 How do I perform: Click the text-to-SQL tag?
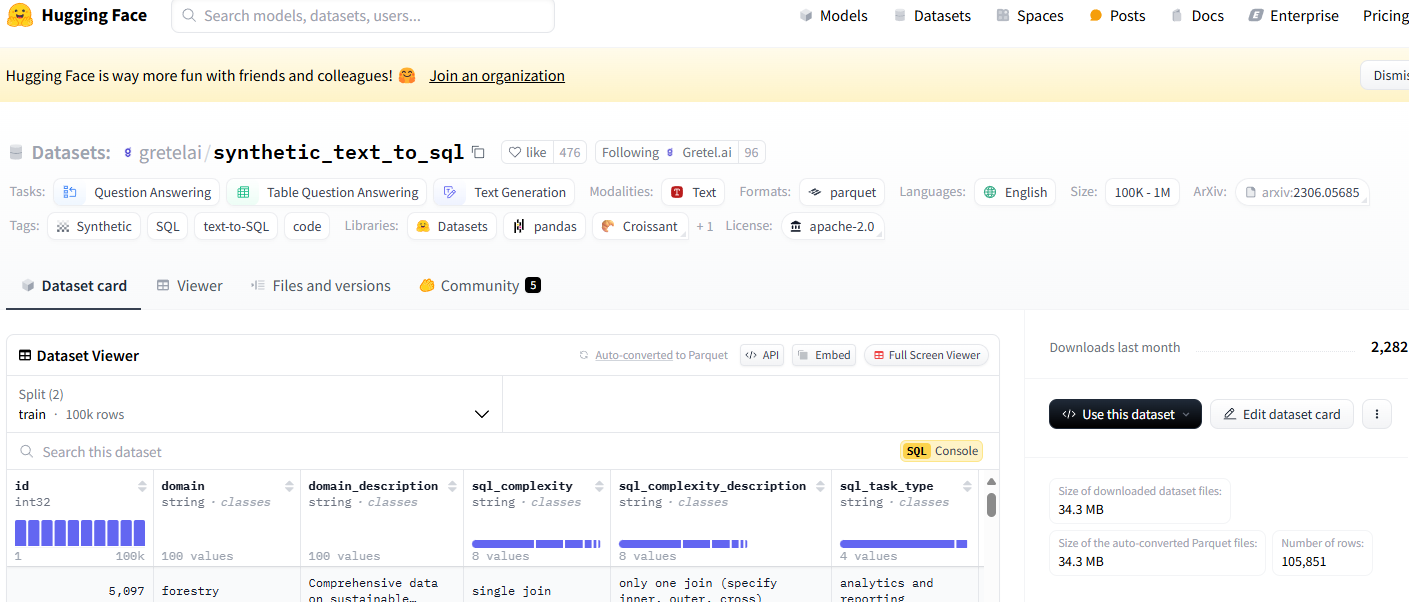coord(236,226)
